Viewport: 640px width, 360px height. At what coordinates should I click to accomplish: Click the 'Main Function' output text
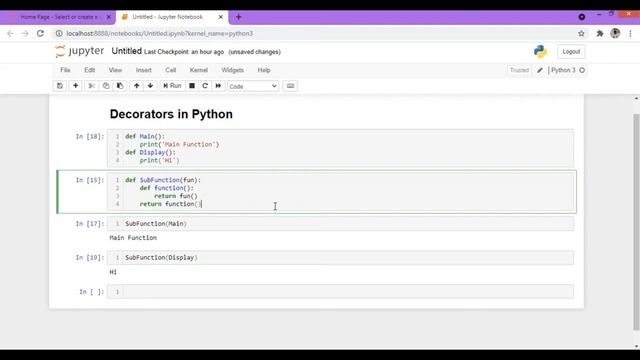click(133, 238)
